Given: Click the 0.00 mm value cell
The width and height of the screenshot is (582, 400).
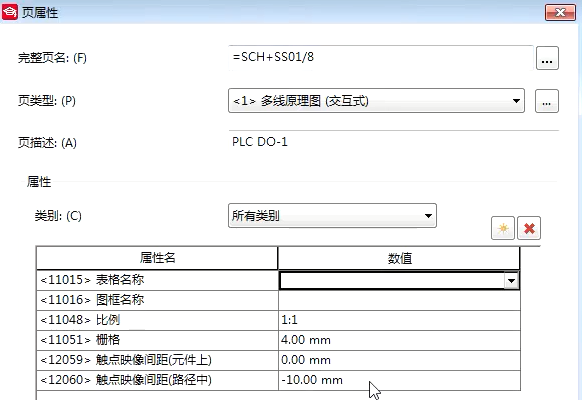Looking at the screenshot, I should (399, 360).
